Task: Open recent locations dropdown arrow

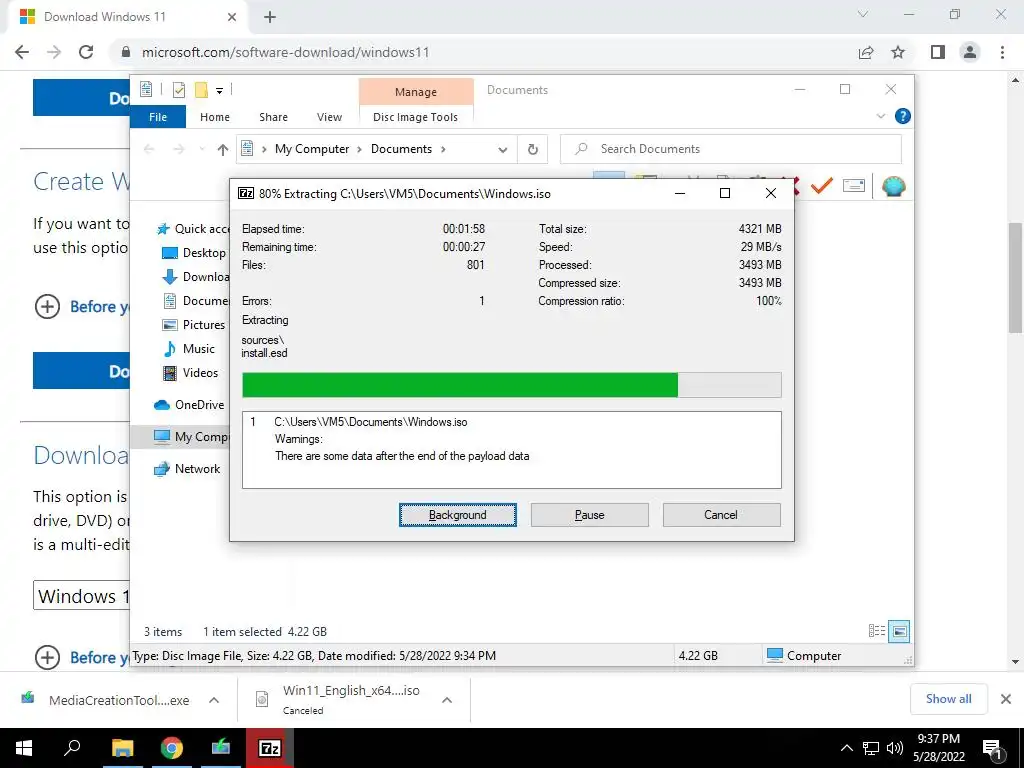Action: 202,150
